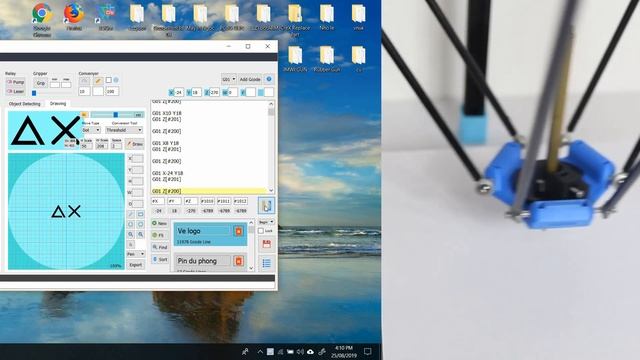
Task: Toggle the Y axis checkbox
Action: [189, 93]
